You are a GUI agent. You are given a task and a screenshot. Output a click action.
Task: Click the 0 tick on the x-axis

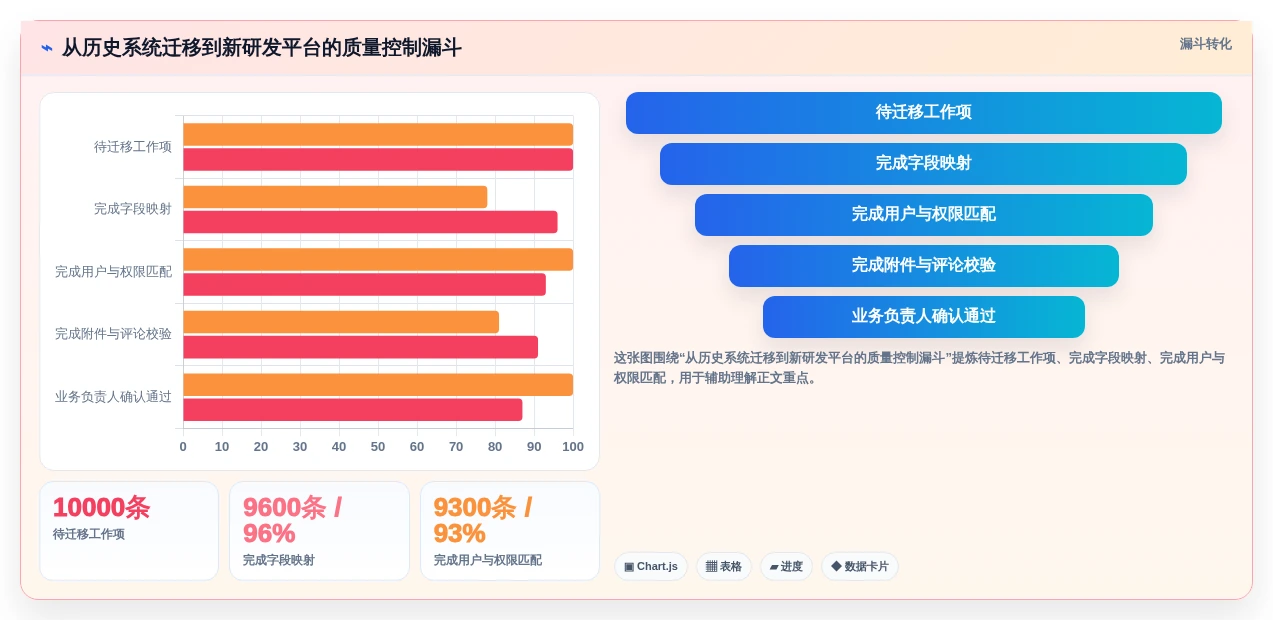[183, 447]
